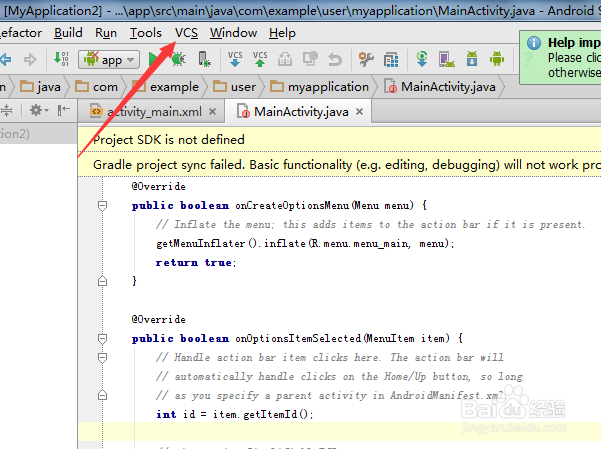Click the first @Override annotation
This screenshot has height=449, width=601.
(x=159, y=186)
